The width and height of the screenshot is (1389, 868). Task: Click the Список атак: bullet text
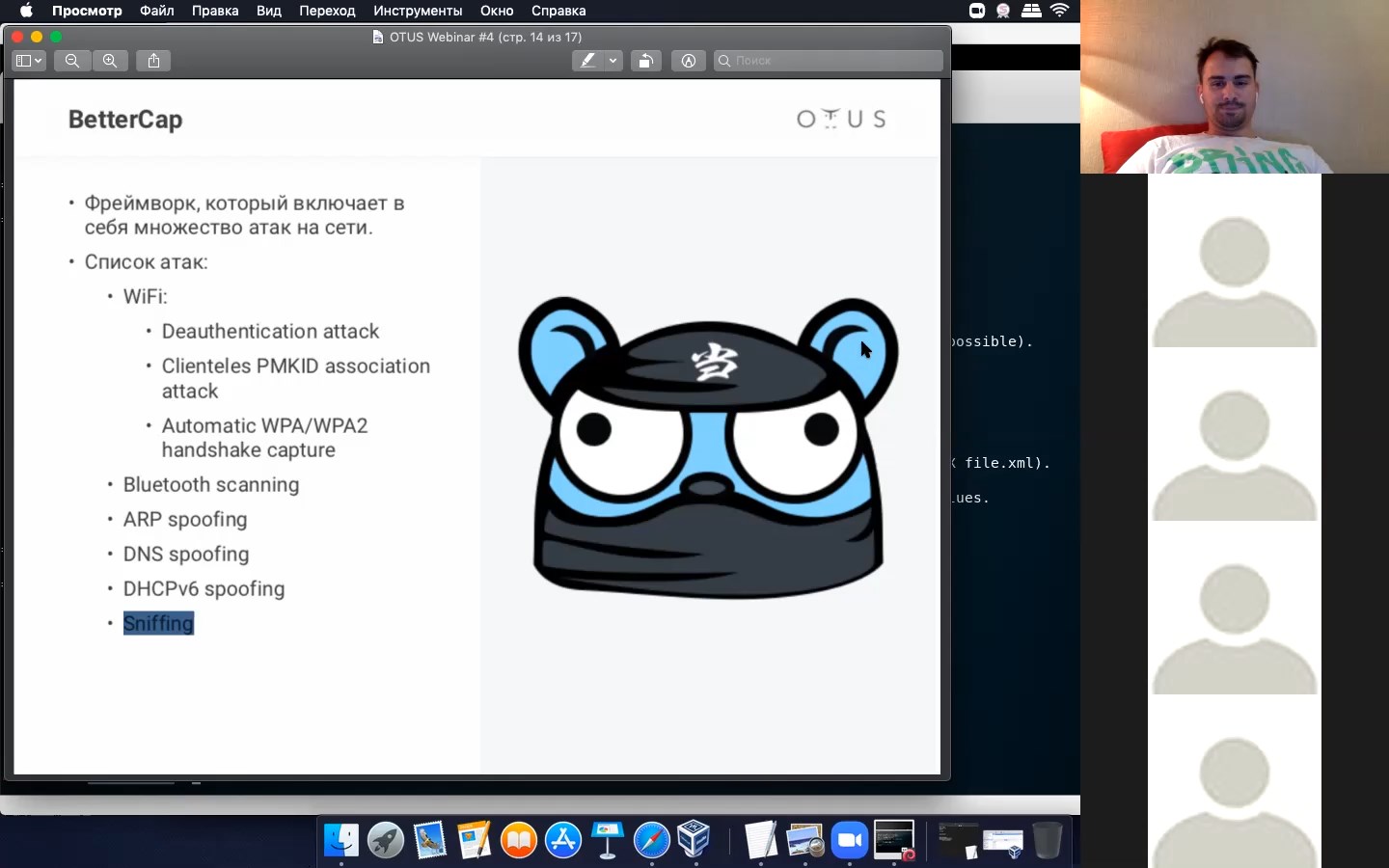coord(146,262)
